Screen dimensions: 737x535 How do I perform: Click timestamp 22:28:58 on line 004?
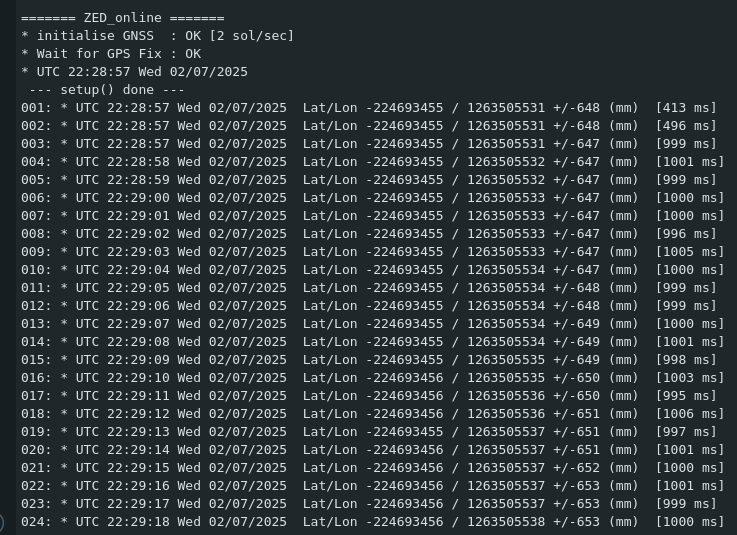point(138,162)
